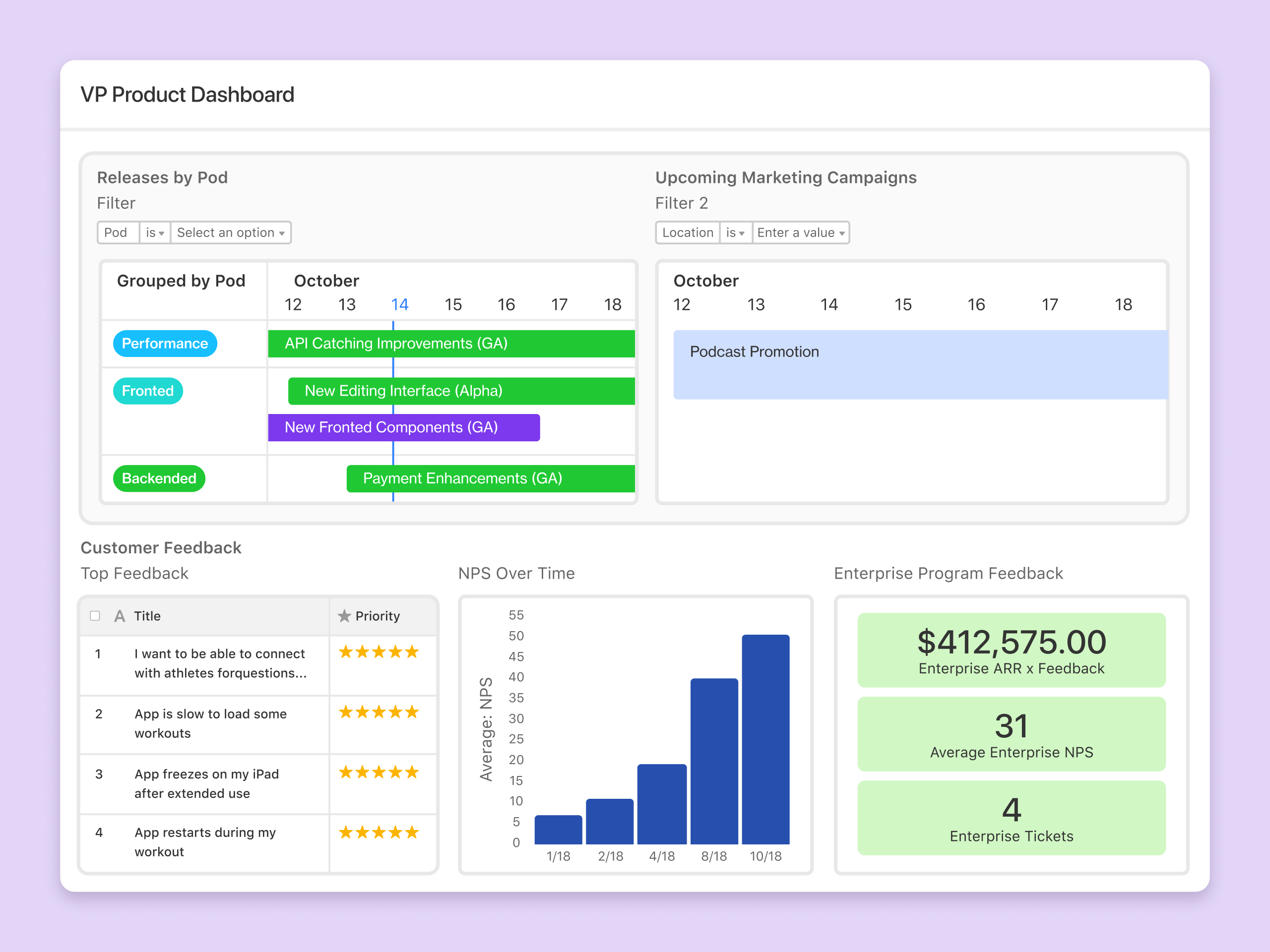Click five-star rating on row 1

pyautogui.click(x=379, y=652)
